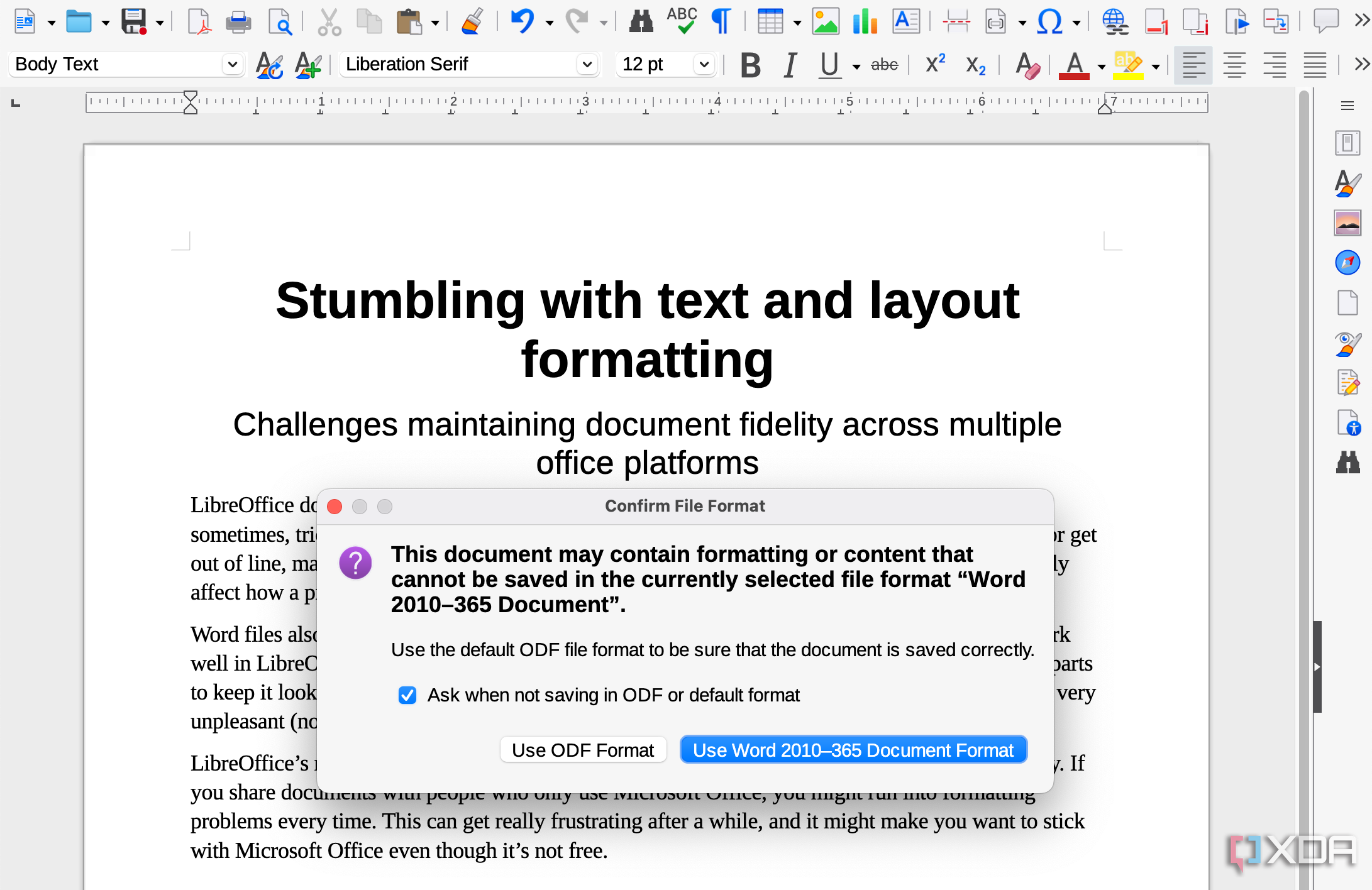Click the Bold formatting icon

tap(751, 65)
